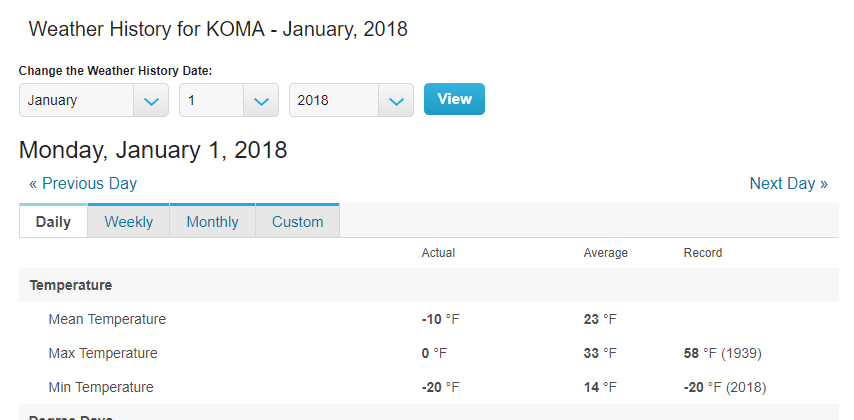
Task: Switch to the Weekly tab
Action: pos(129,222)
